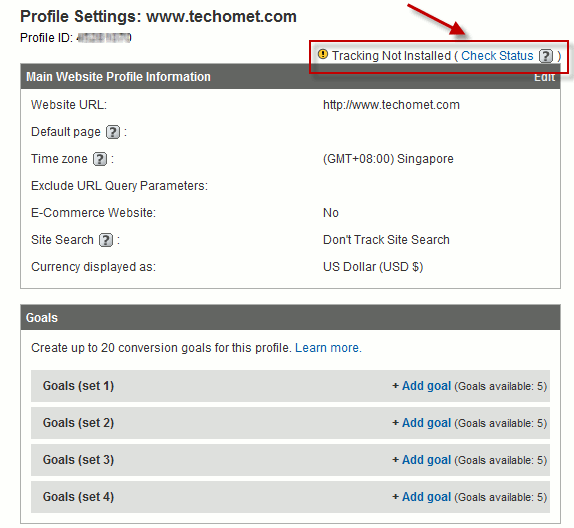Click the (GMT+08:00) Singapore time zone value
The image size is (574, 528).
[388, 159]
